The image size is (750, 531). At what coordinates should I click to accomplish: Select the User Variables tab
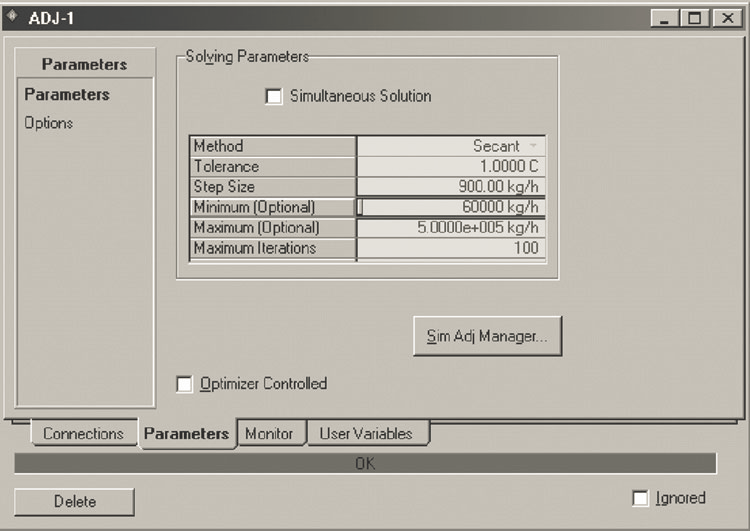pyautogui.click(x=365, y=434)
